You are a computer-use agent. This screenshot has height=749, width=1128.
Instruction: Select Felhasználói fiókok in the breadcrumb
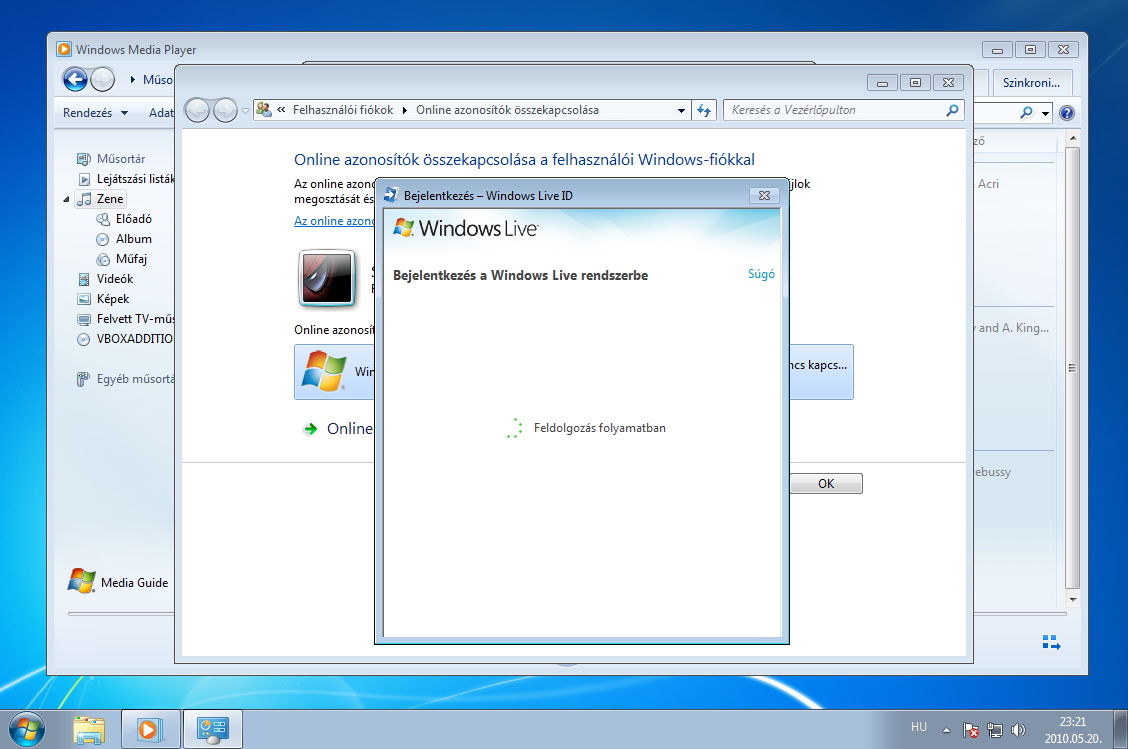coord(343,110)
